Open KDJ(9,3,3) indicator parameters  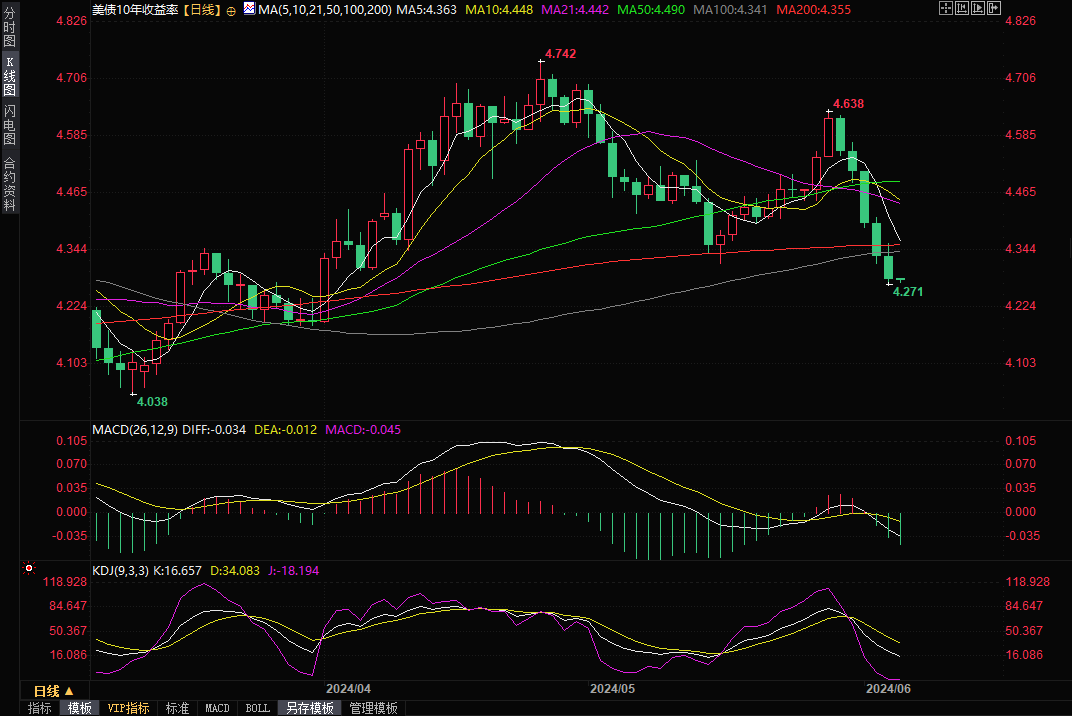(x=121, y=570)
